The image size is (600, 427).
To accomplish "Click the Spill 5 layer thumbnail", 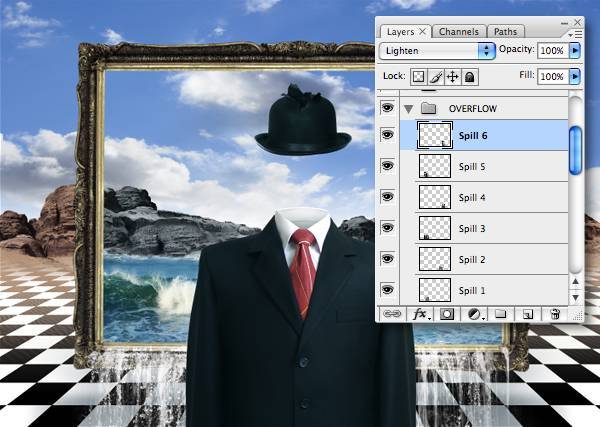I will pyautogui.click(x=435, y=166).
